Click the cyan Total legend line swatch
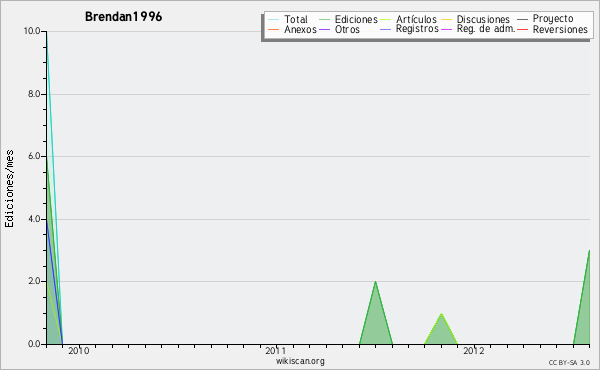Screen dimensions: 600x370 click(x=273, y=20)
